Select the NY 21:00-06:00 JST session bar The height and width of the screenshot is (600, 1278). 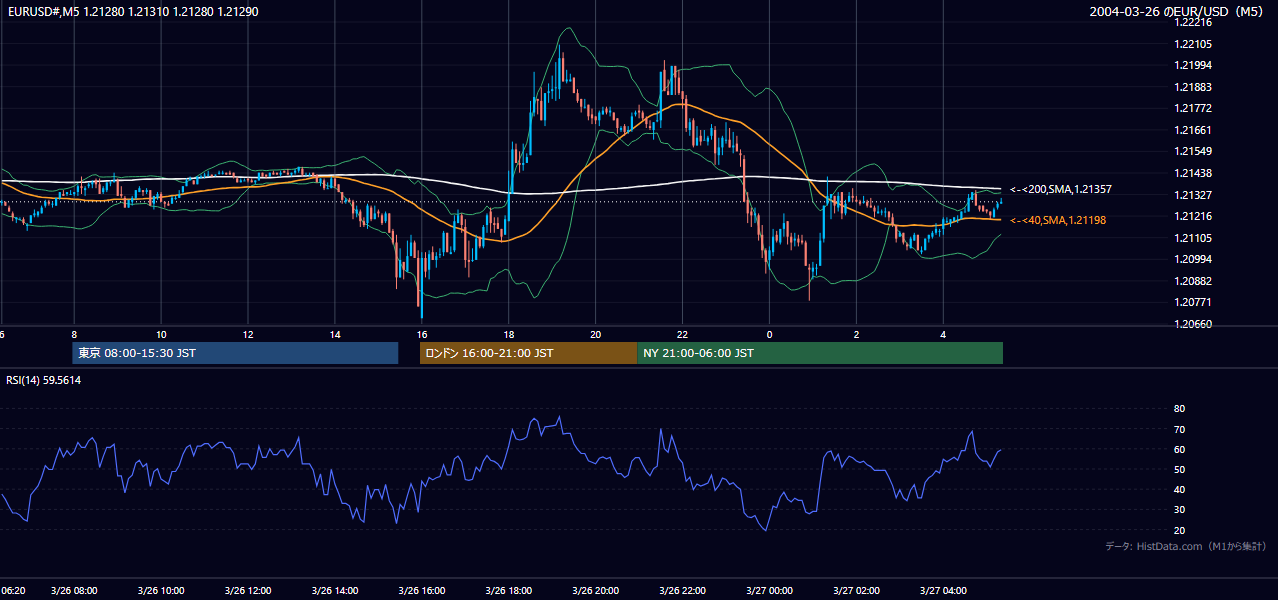tap(820, 353)
